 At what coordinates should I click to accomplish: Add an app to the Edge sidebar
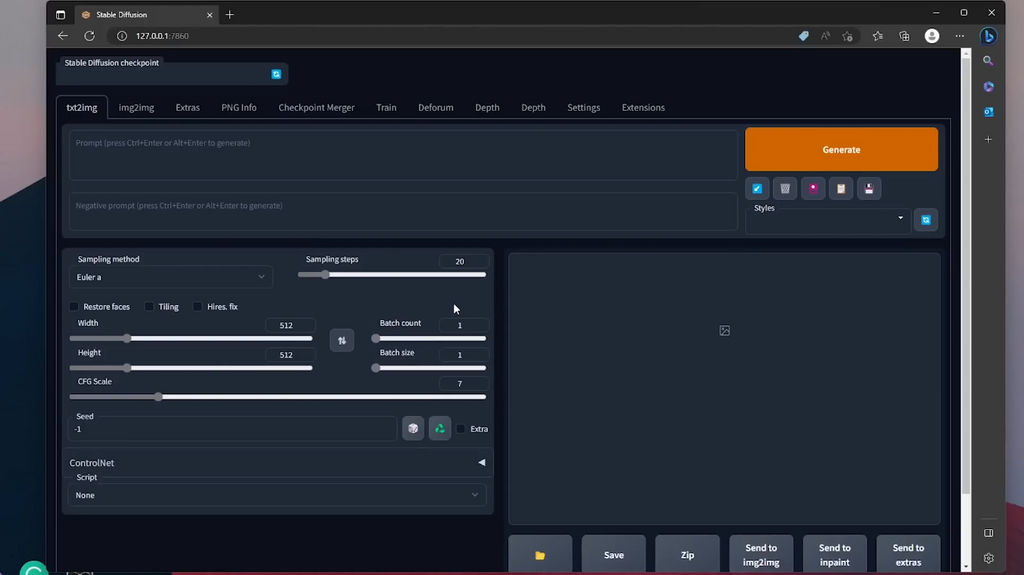pos(988,139)
